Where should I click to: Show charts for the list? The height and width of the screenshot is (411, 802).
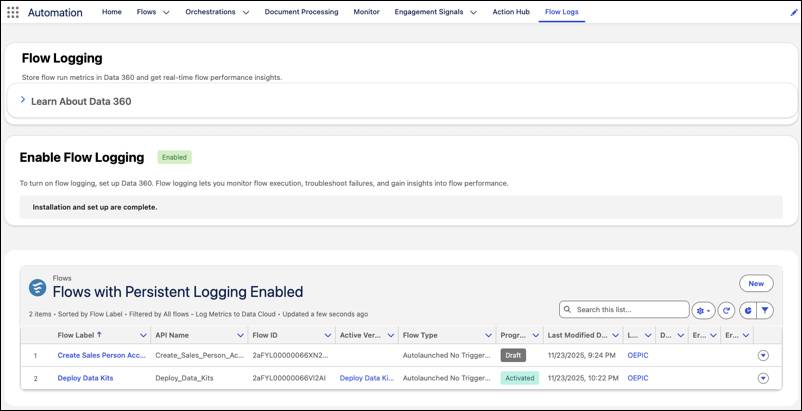click(x=748, y=310)
